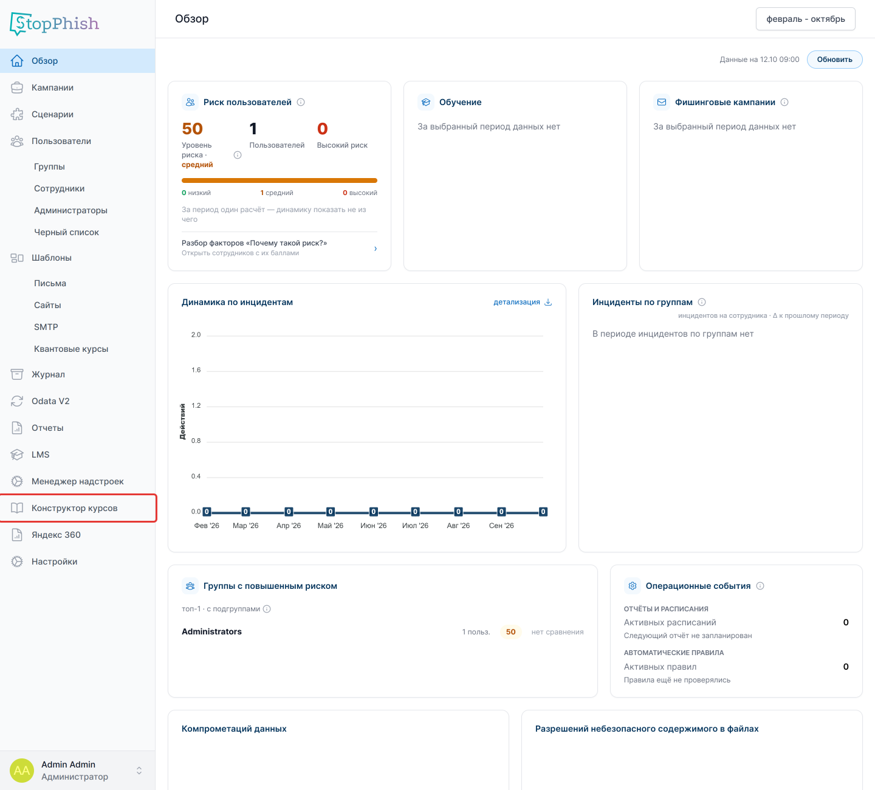
Task: Click the info icon next to Инциденты по группам
Action: pyautogui.click(x=702, y=302)
